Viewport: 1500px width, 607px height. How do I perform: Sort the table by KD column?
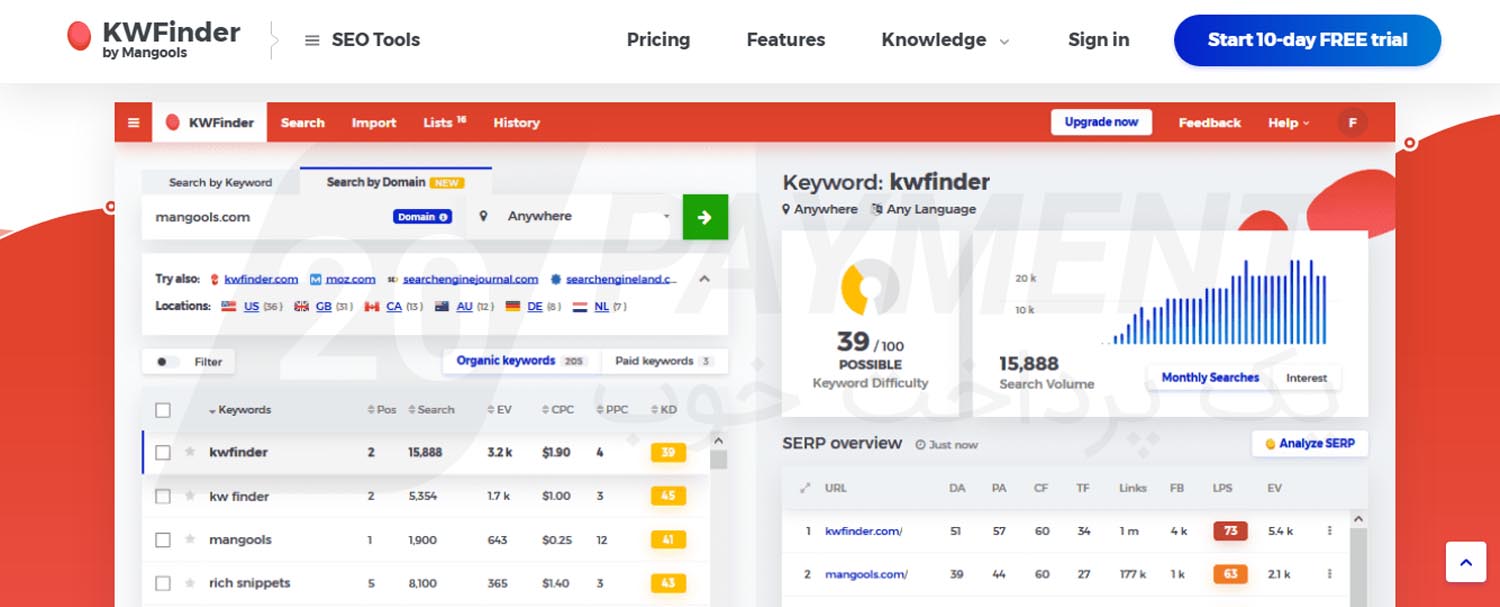[664, 410]
